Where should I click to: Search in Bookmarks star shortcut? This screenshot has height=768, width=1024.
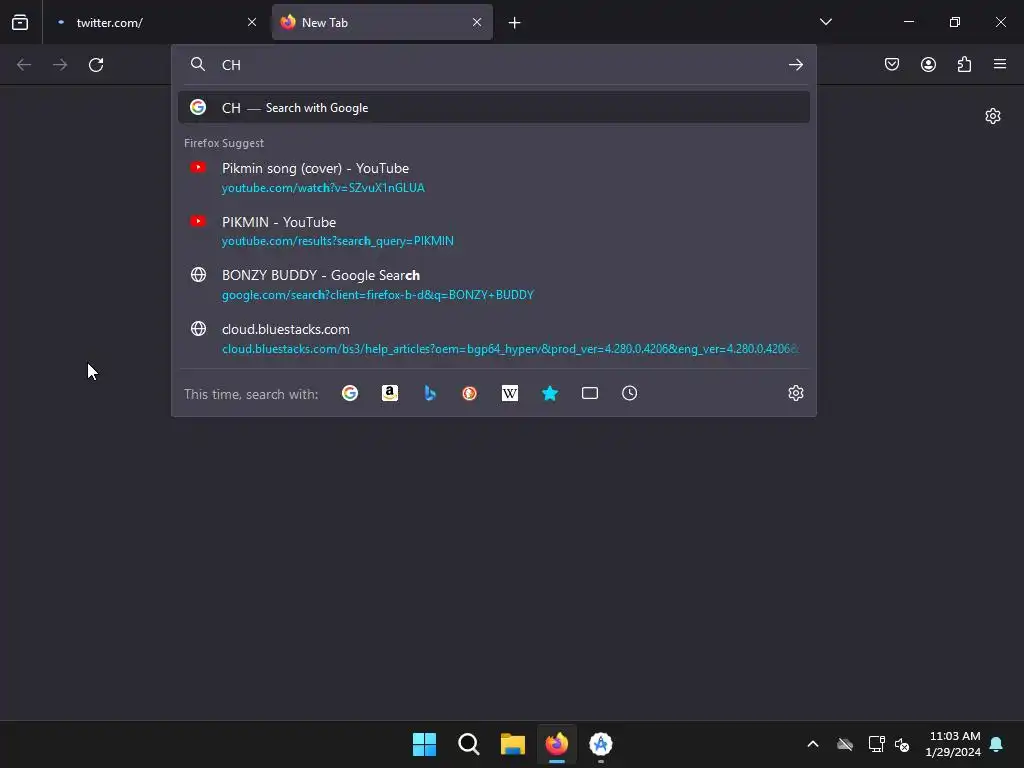click(x=550, y=393)
